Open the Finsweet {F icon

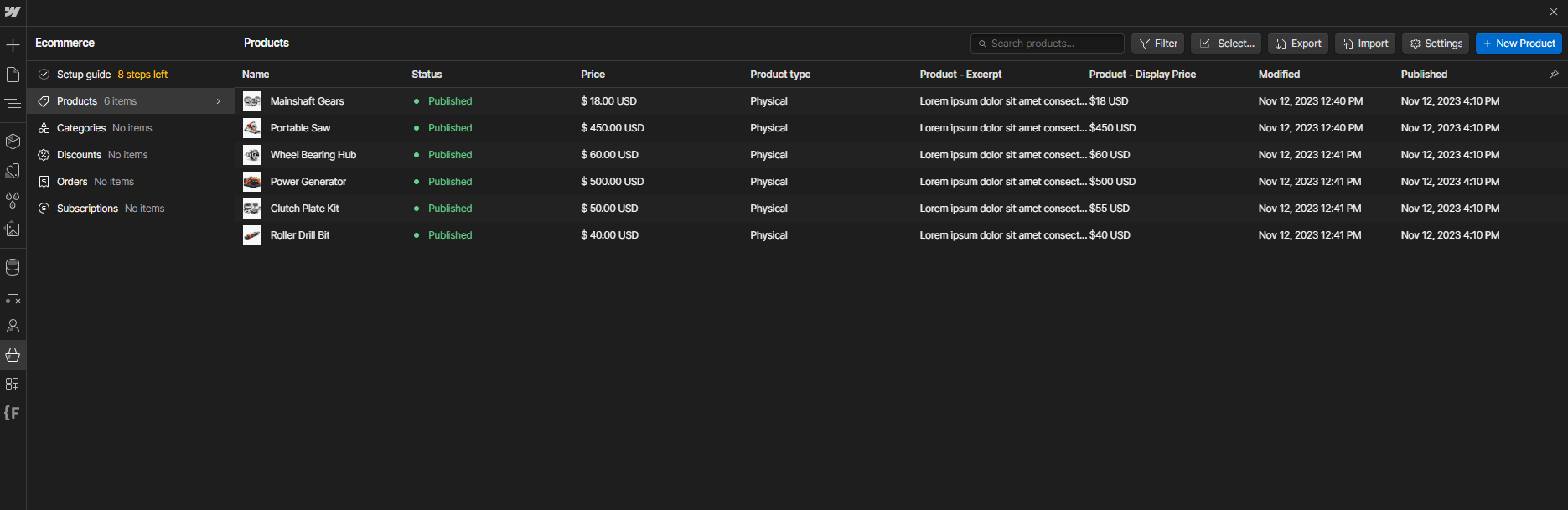pyautogui.click(x=12, y=413)
